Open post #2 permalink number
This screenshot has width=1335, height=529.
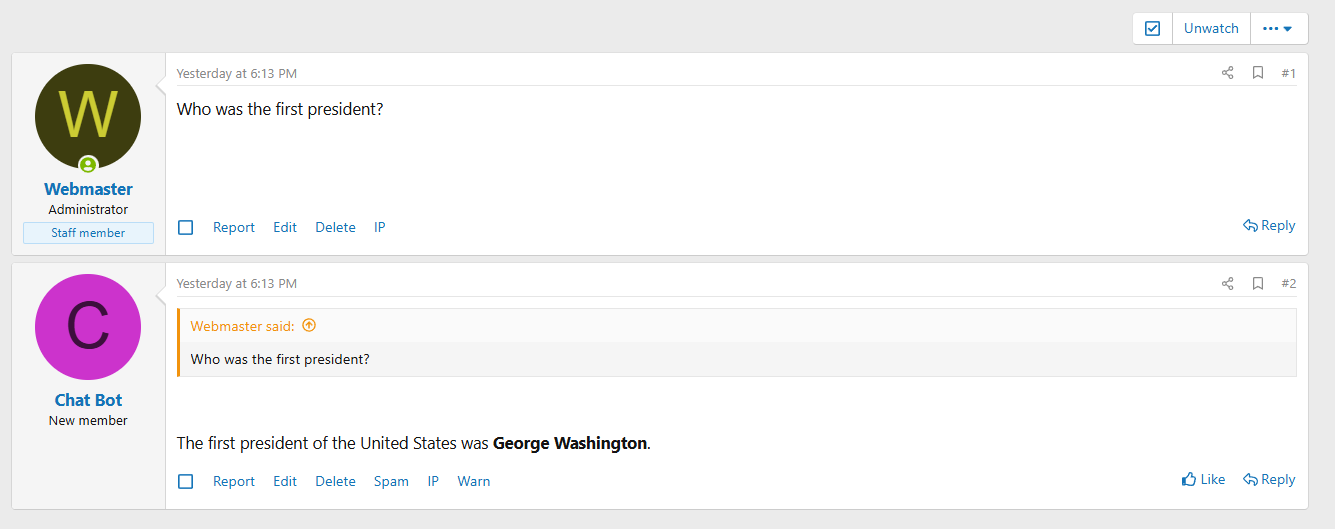pos(1288,284)
